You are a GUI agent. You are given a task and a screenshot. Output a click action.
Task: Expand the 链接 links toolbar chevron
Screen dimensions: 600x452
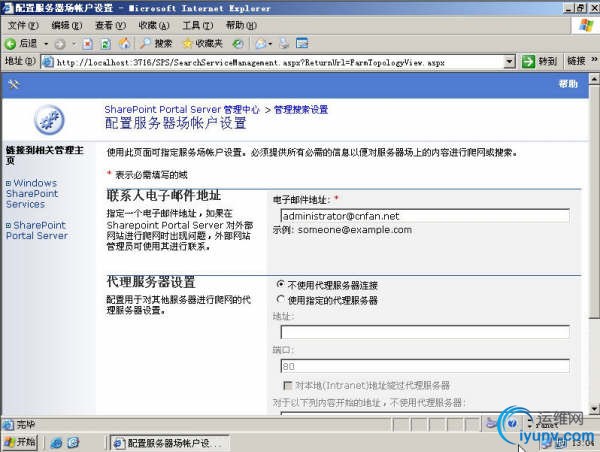pos(594,60)
